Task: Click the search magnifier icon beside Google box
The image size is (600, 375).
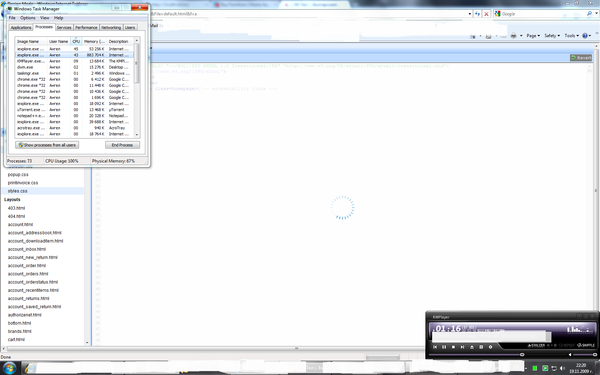Action: click(589, 13)
